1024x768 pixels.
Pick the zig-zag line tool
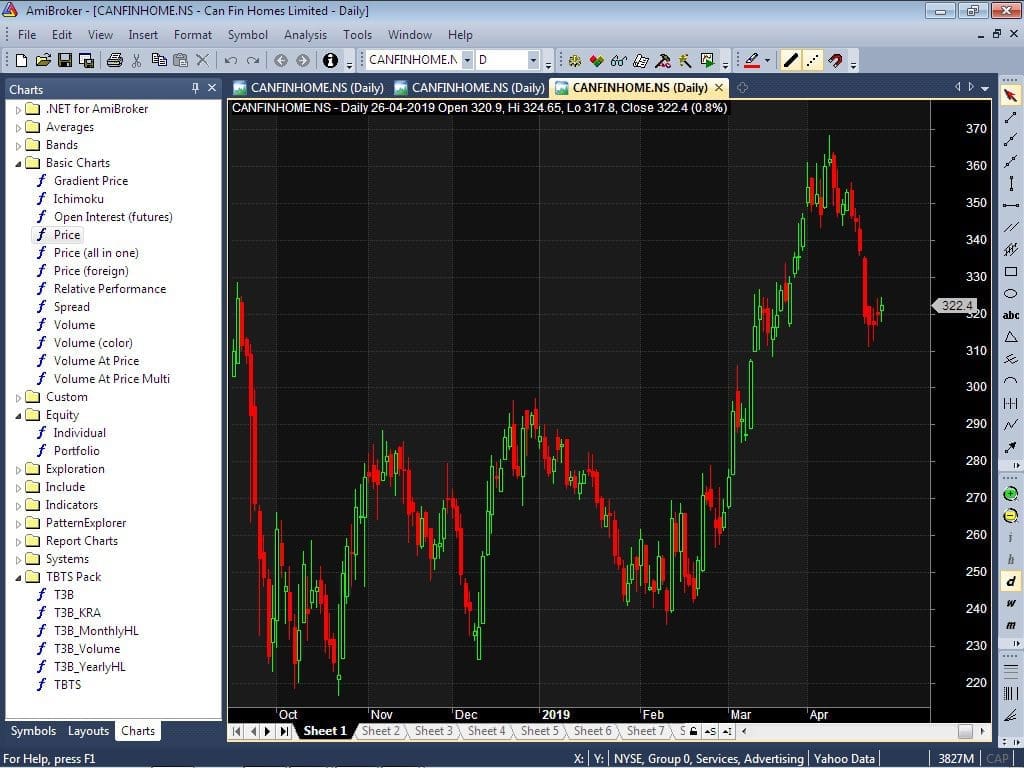pyautogui.click(x=1010, y=425)
